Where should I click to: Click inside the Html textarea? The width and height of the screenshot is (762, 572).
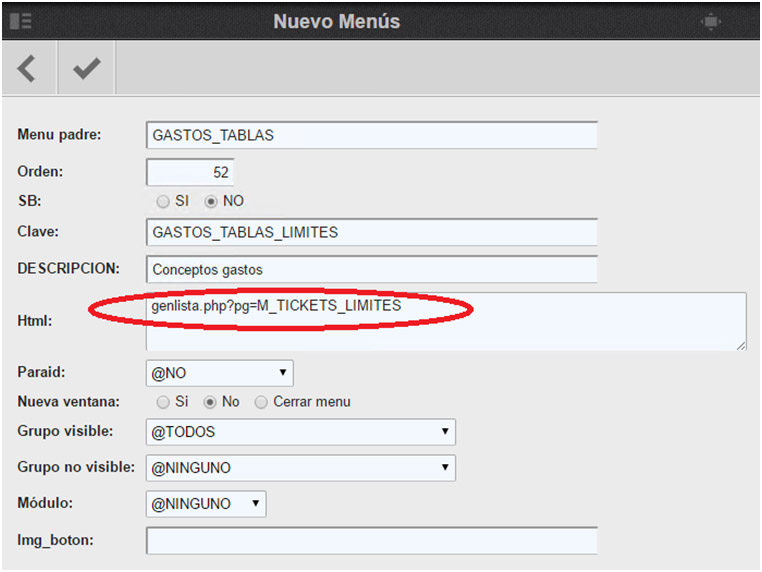pos(446,321)
